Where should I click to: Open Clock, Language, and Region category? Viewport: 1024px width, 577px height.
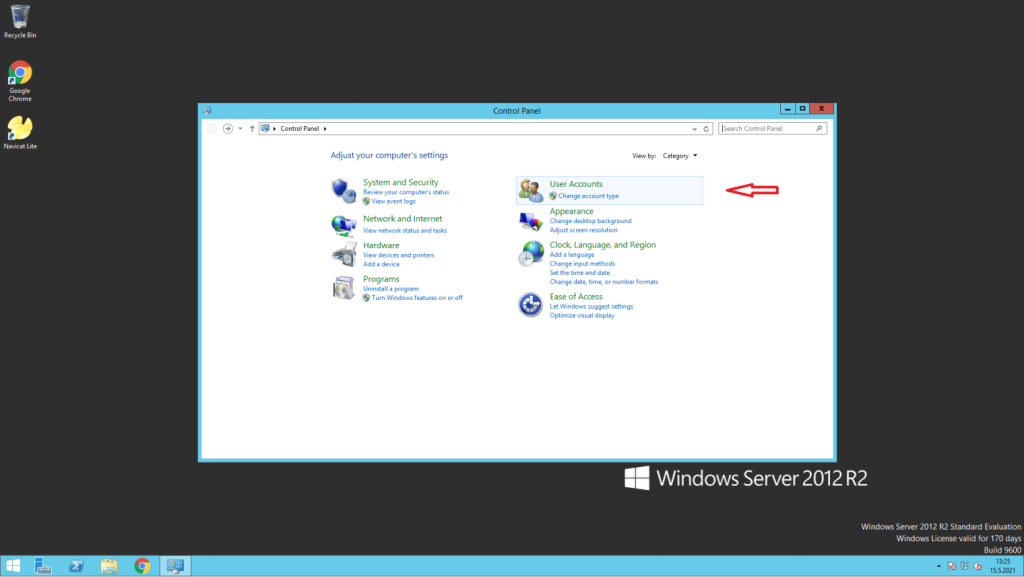click(603, 245)
